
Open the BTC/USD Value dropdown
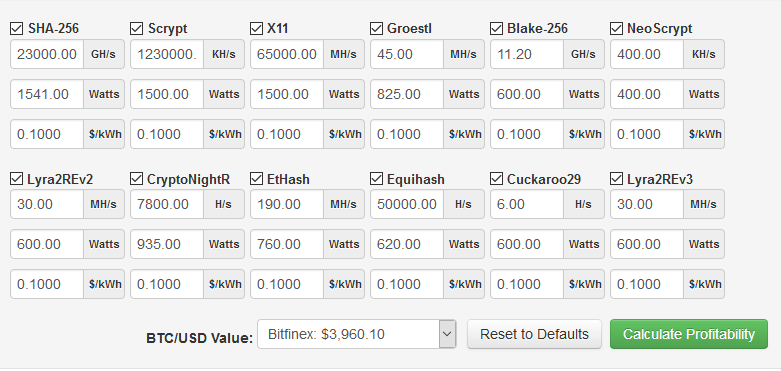(357, 334)
